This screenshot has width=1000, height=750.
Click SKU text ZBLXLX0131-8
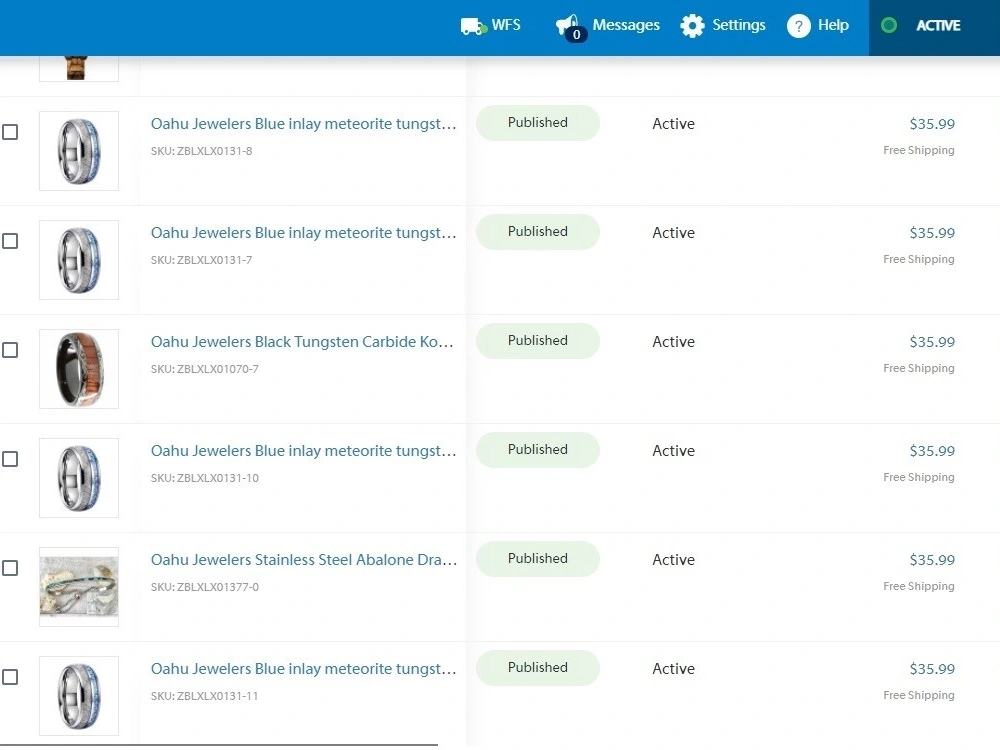pos(202,151)
